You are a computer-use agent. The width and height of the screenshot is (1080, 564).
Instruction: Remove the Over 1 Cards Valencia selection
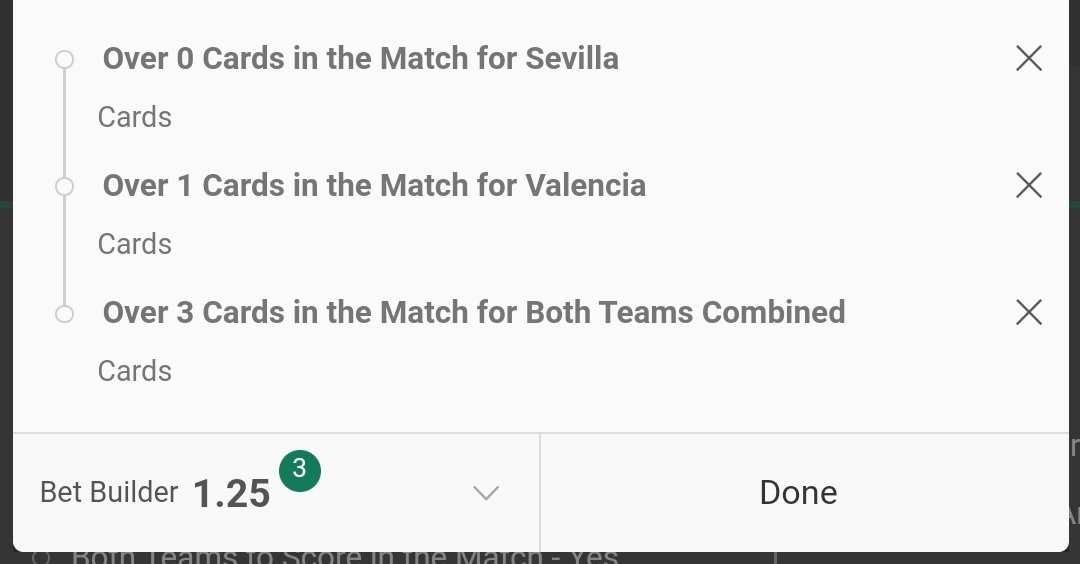(x=1028, y=185)
